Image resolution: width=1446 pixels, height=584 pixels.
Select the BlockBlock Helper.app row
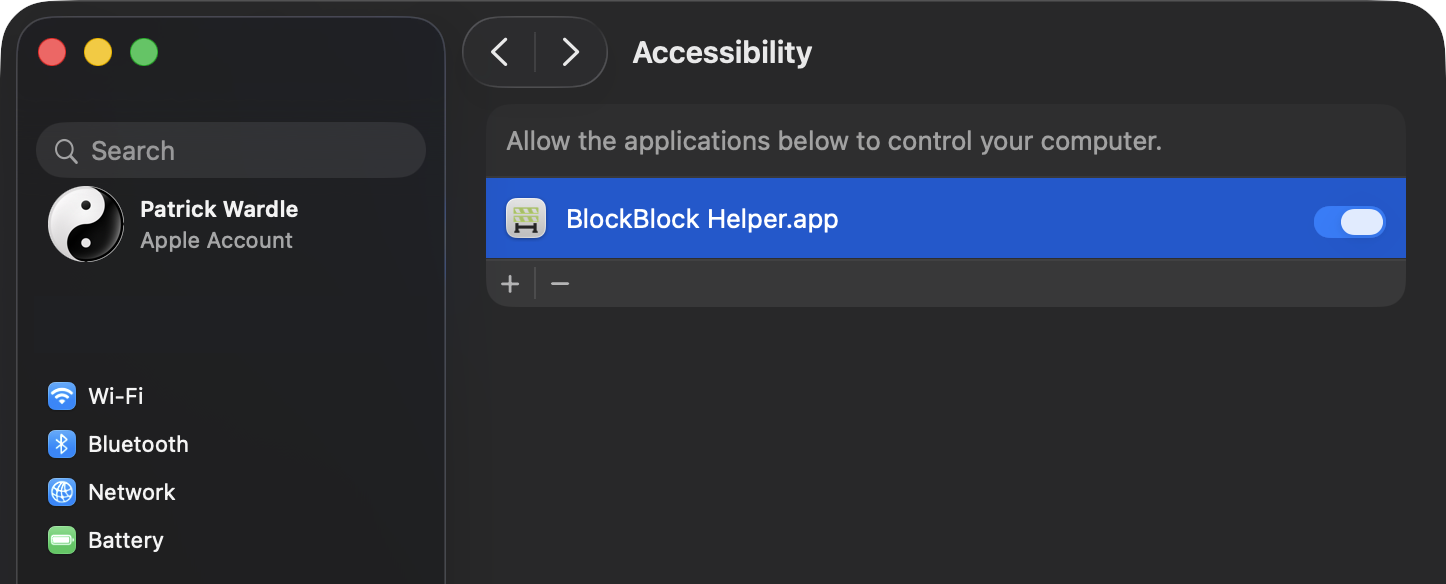point(900,219)
